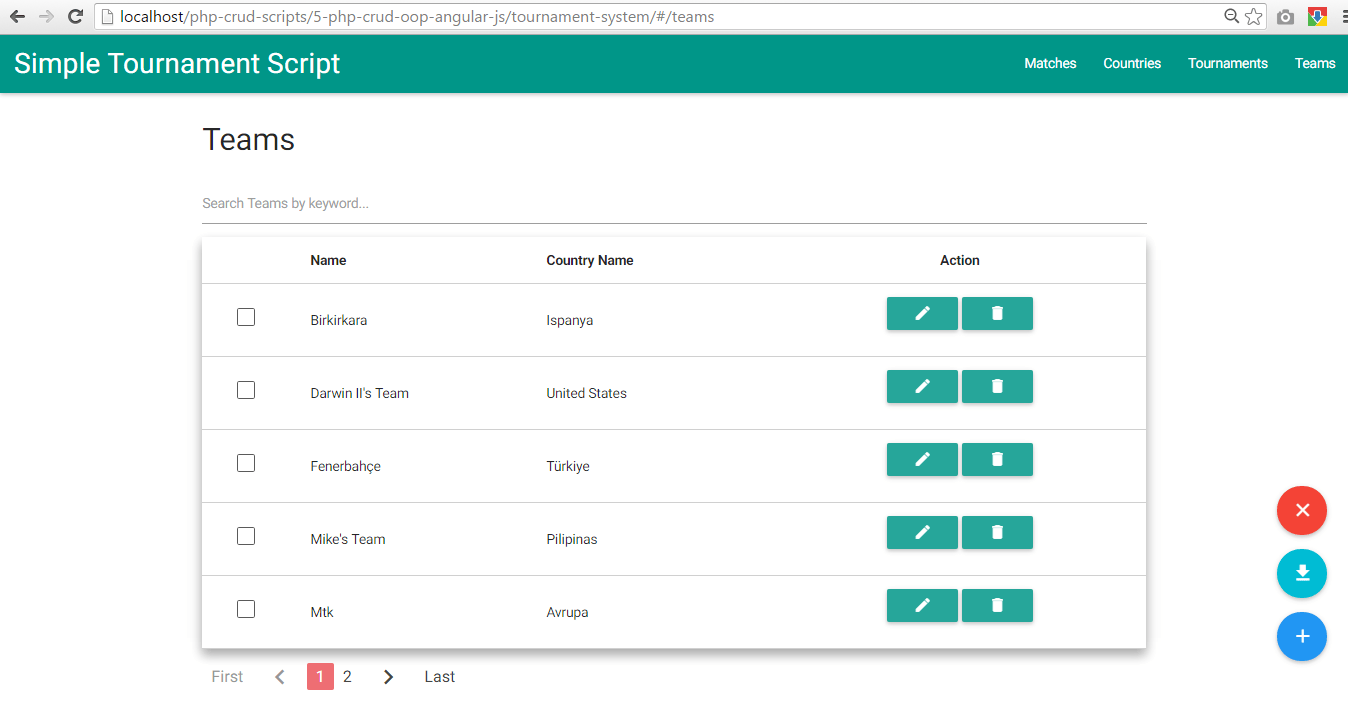This screenshot has height=702, width=1348.
Task: Reload the page with browser refresh icon
Action: (x=75, y=16)
